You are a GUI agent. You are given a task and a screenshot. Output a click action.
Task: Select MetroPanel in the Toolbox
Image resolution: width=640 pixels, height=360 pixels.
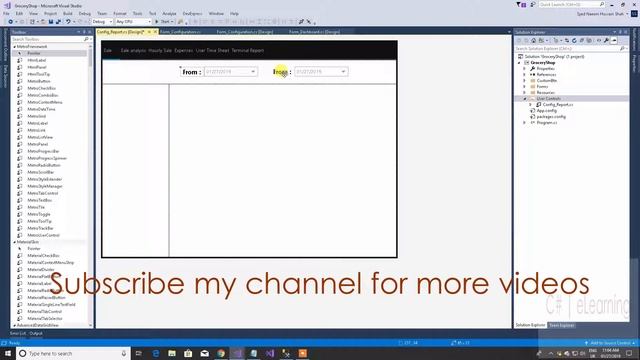(38, 144)
